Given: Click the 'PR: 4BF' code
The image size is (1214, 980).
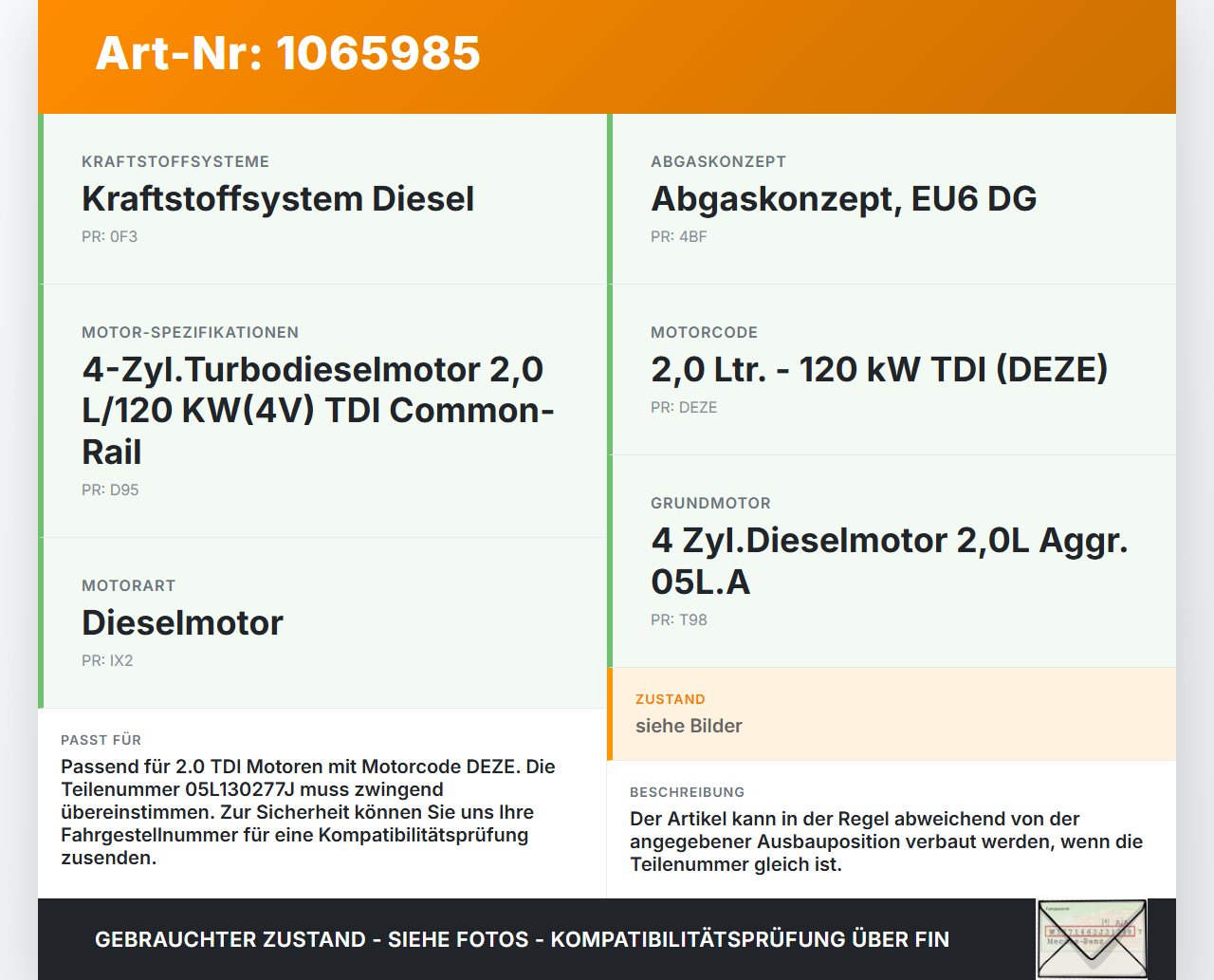Looking at the screenshot, I should pos(678,236).
